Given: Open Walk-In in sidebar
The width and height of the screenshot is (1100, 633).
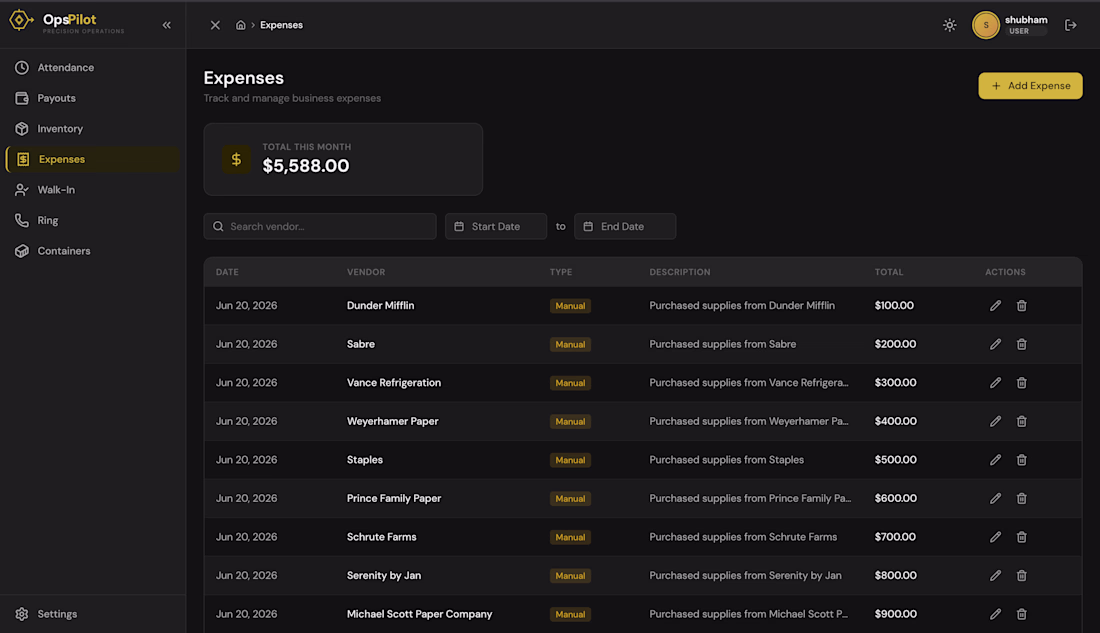Looking at the screenshot, I should tap(93, 189).
